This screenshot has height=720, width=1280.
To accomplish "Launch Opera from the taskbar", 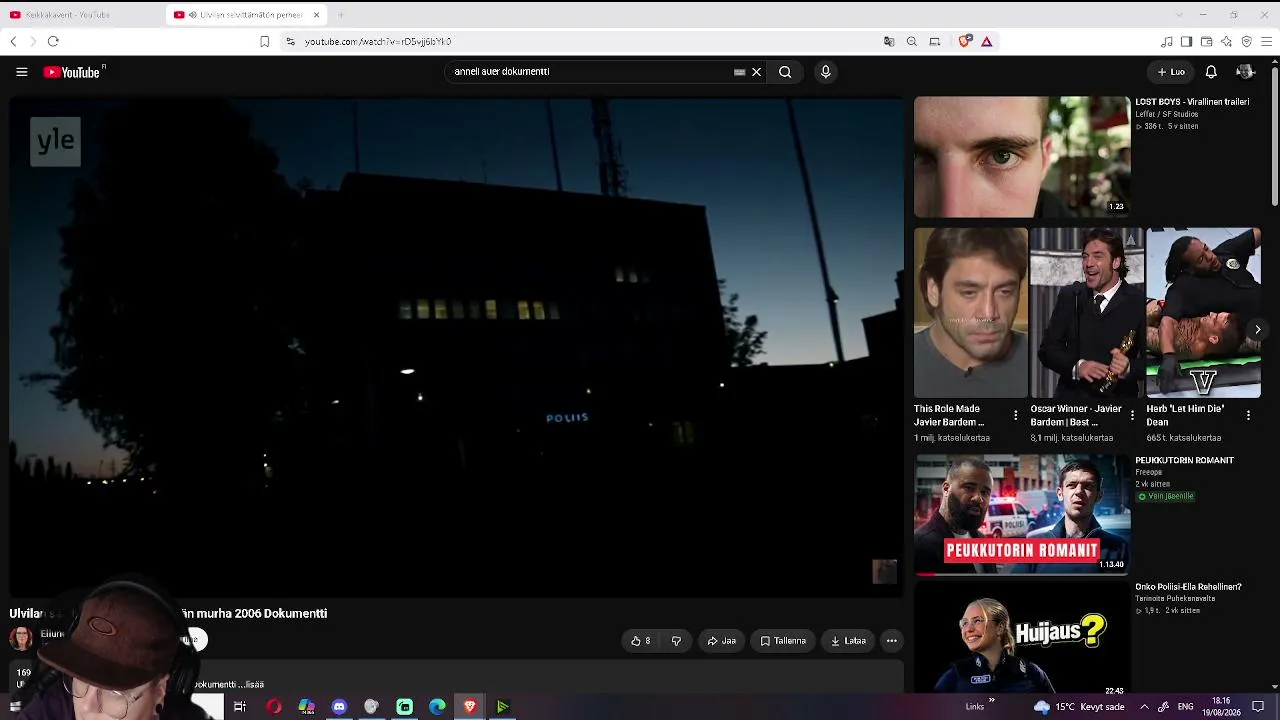I will point(273,707).
